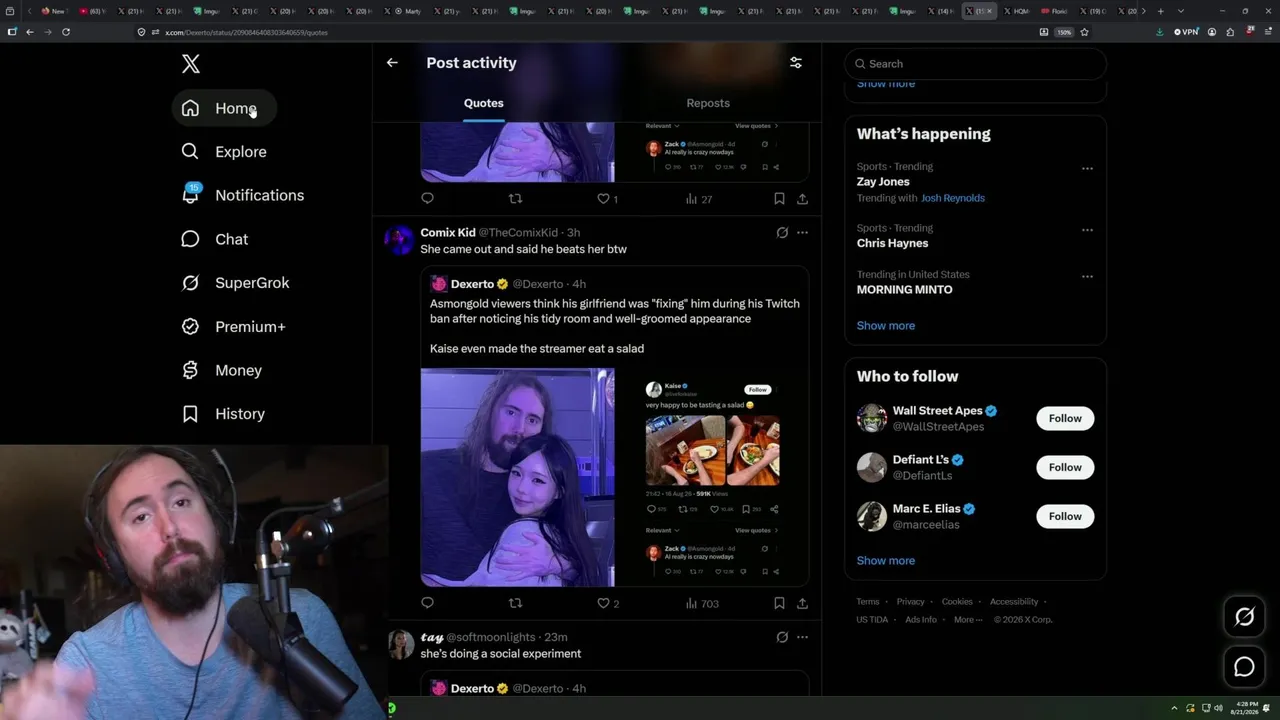Click the browser address bar URL

click(246, 32)
